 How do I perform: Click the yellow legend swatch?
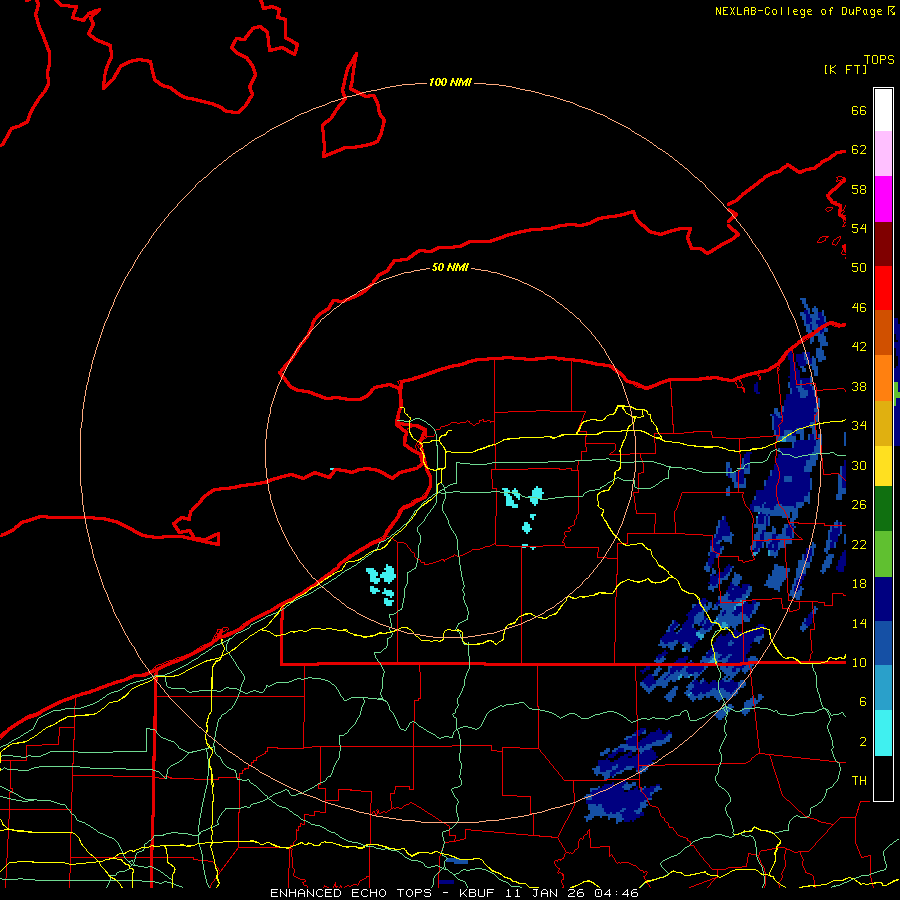coord(883,466)
